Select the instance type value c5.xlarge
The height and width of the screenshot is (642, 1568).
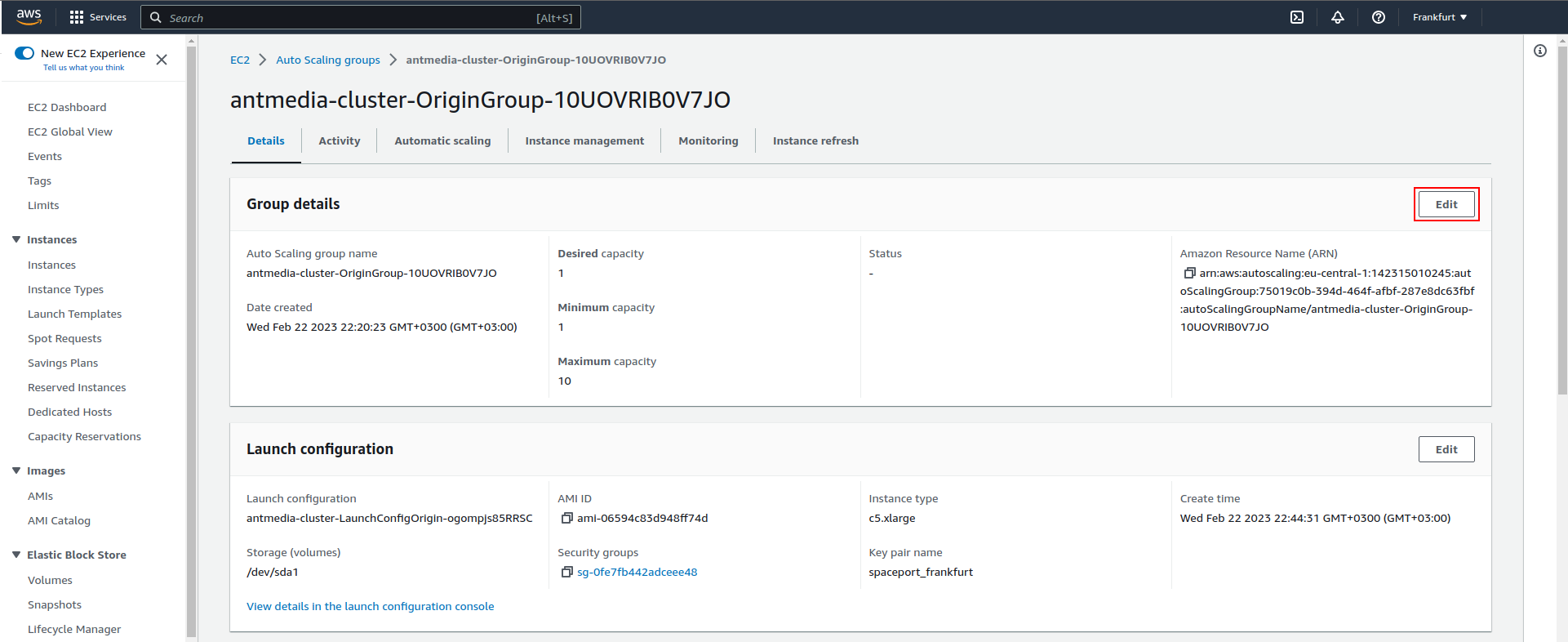pyautogui.click(x=891, y=518)
